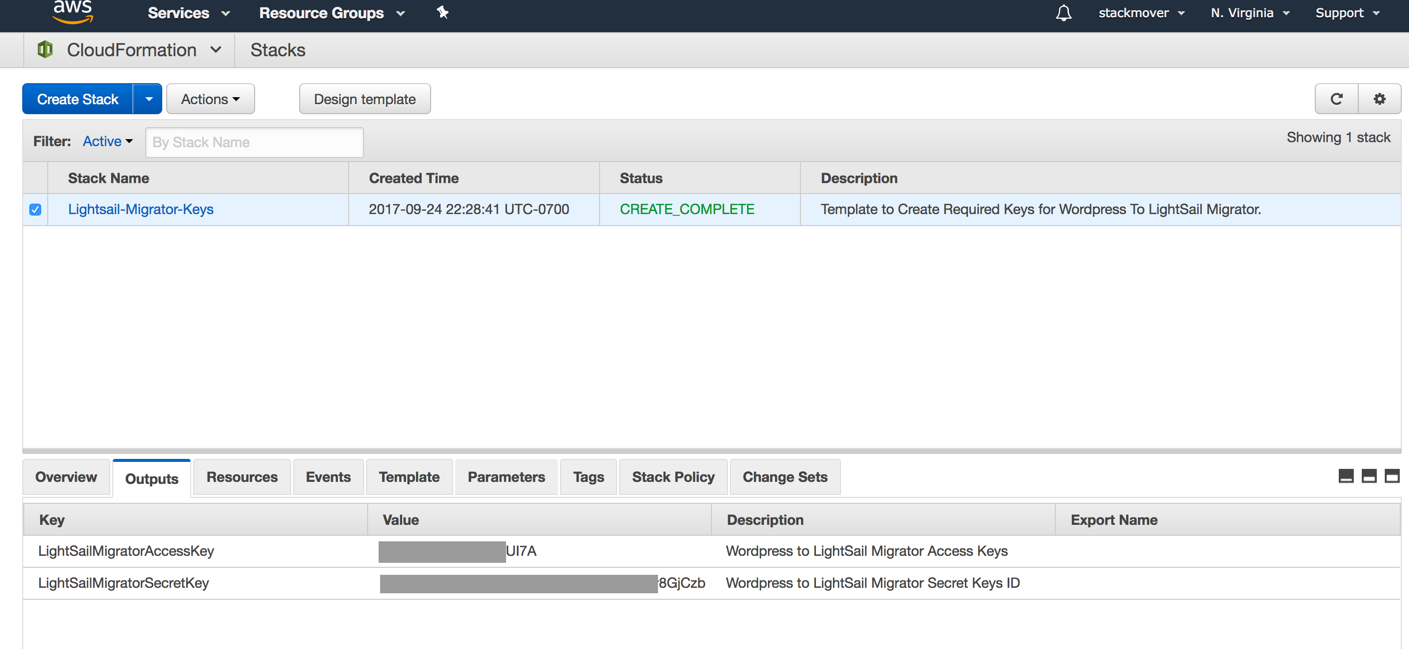This screenshot has width=1409, height=649.
Task: Click 'Wordpress to LightSail Migrator Access Keys' description
Action: pyautogui.click(x=867, y=551)
